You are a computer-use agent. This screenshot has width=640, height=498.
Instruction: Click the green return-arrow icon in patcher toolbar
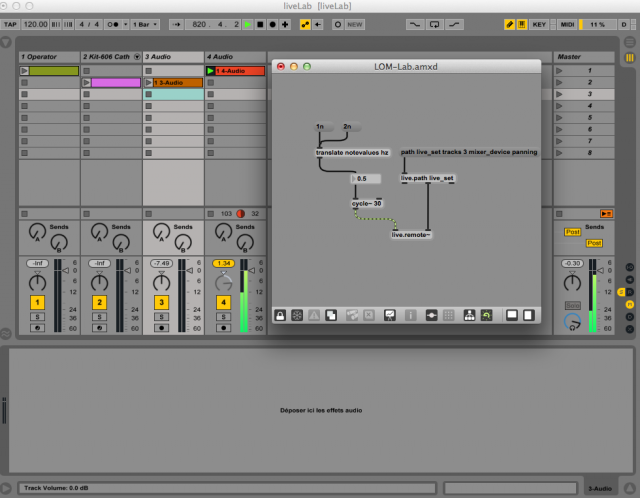point(486,314)
